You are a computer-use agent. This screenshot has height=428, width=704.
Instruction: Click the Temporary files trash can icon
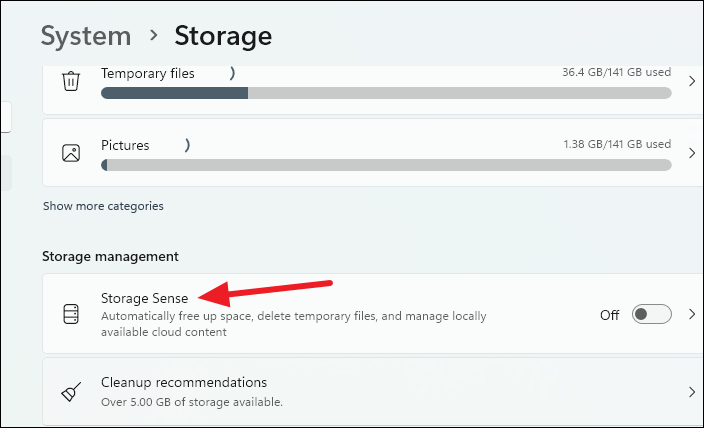click(71, 81)
